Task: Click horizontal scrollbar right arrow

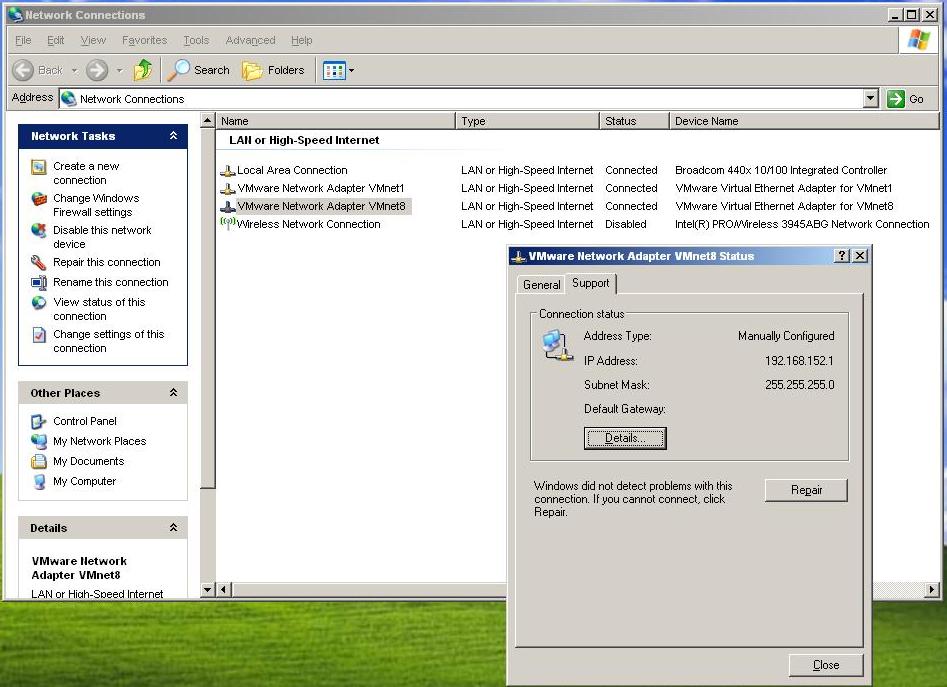Action: (x=932, y=589)
